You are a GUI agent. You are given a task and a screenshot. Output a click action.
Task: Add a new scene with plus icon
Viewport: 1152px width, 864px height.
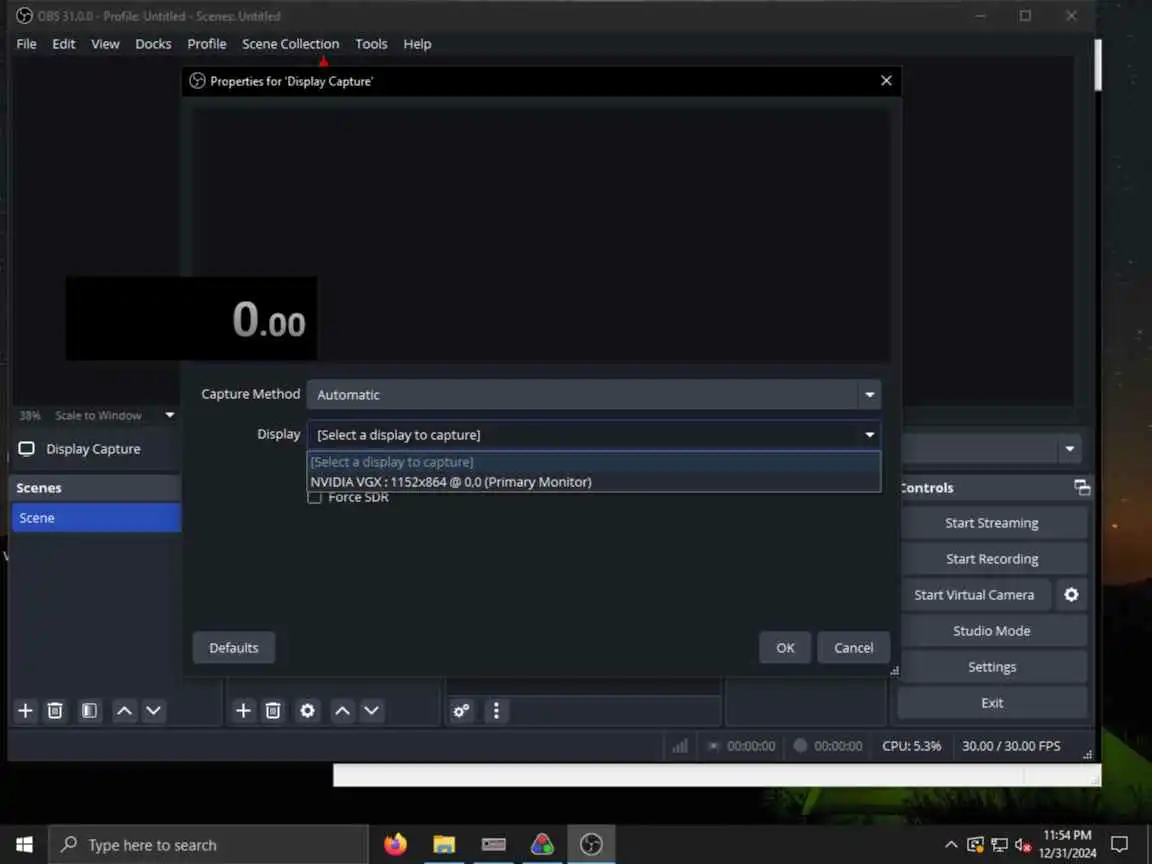26,710
